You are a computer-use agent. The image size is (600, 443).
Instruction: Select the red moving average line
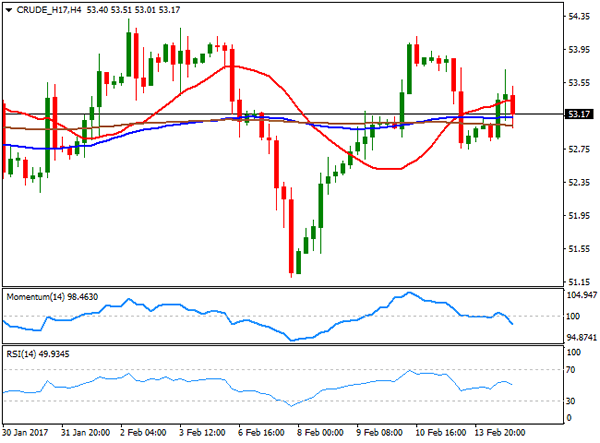click(x=283, y=89)
